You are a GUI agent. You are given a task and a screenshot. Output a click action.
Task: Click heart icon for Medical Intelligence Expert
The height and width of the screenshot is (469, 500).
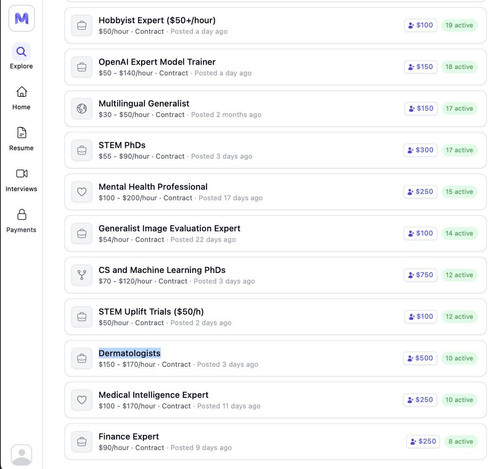pos(82,400)
